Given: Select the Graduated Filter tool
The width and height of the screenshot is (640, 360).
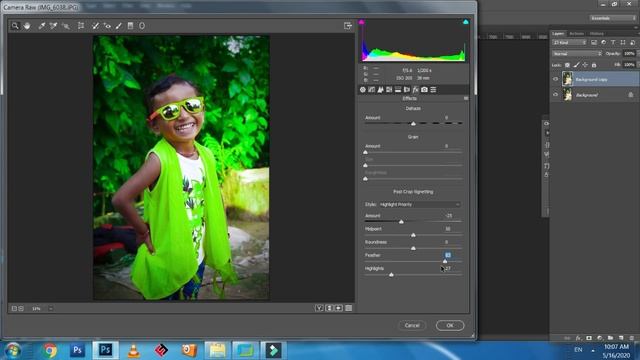Looking at the screenshot, I should pos(130,26).
